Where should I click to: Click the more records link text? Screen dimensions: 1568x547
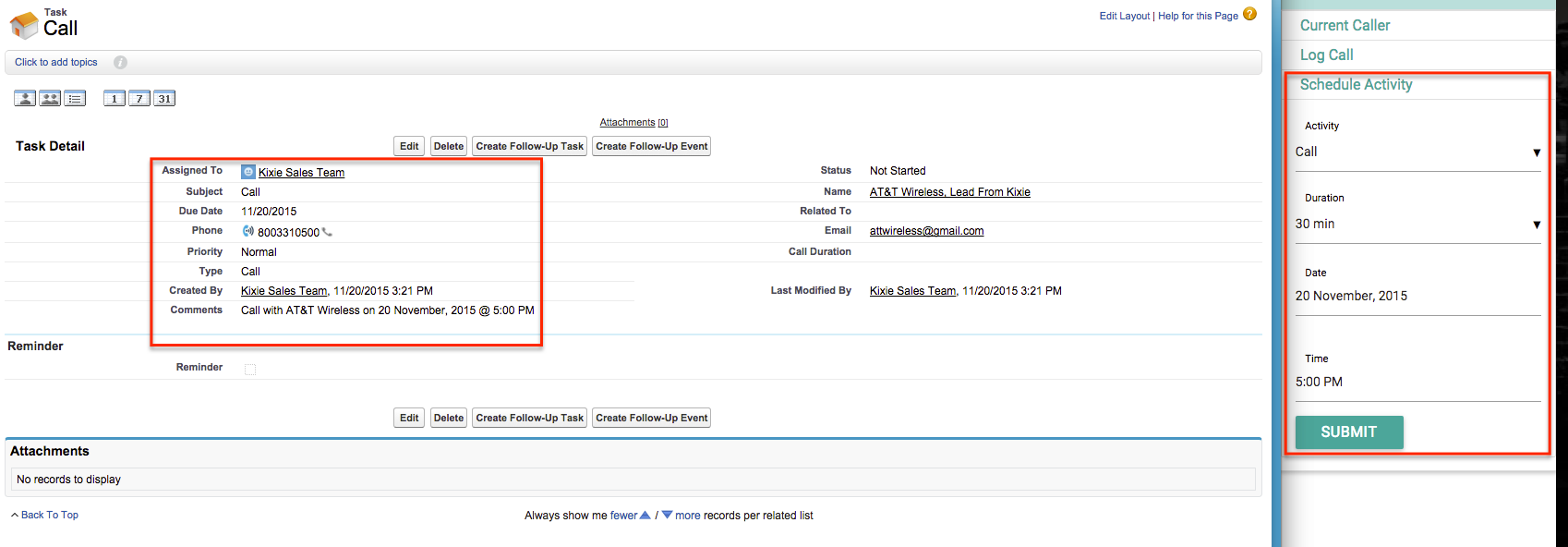688,516
